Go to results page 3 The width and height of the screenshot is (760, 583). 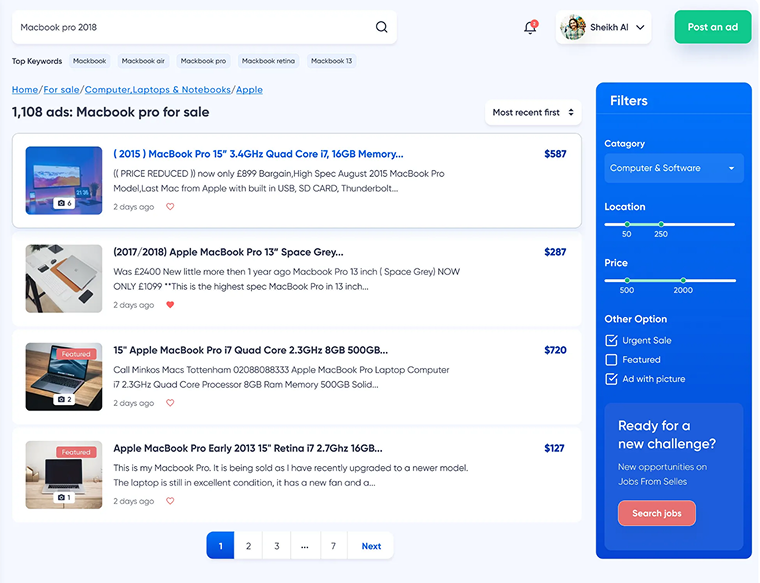click(x=276, y=546)
